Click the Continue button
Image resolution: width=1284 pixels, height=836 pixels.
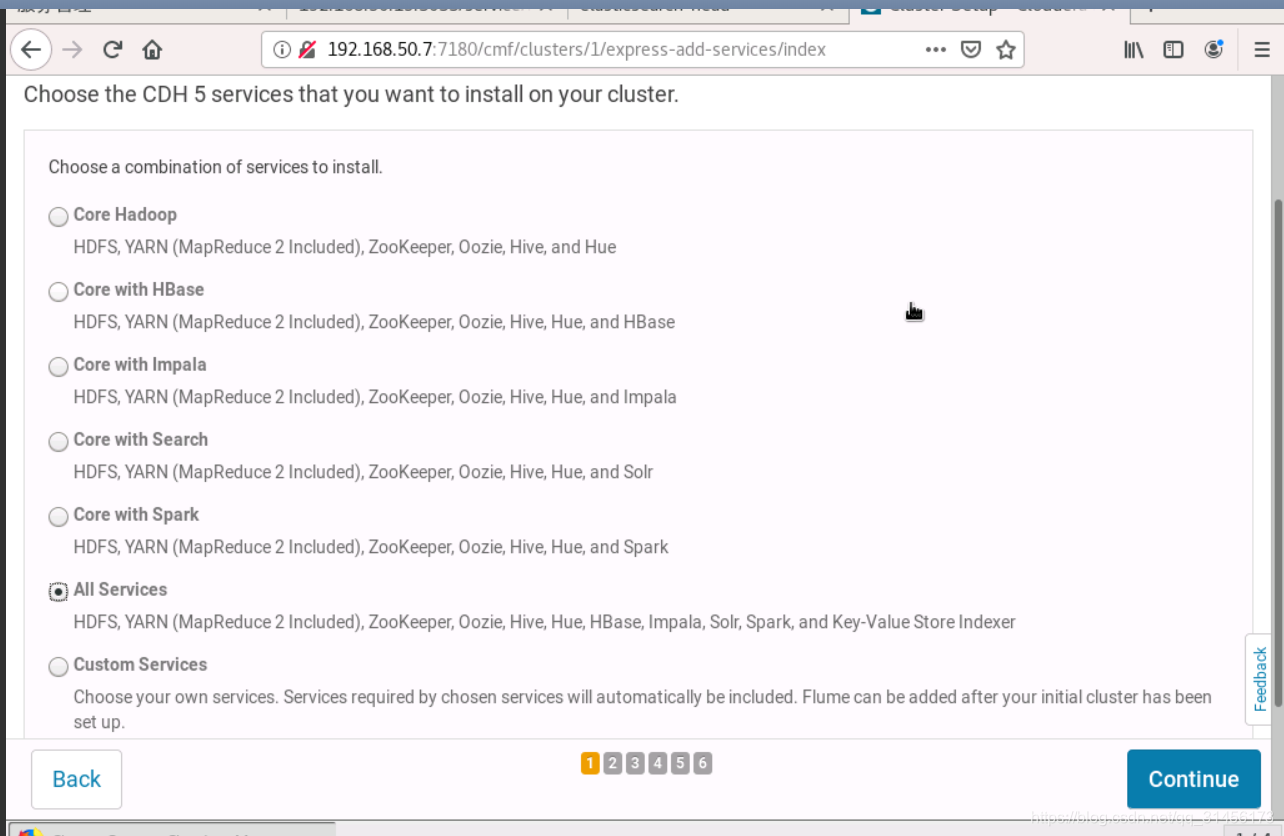(1193, 779)
